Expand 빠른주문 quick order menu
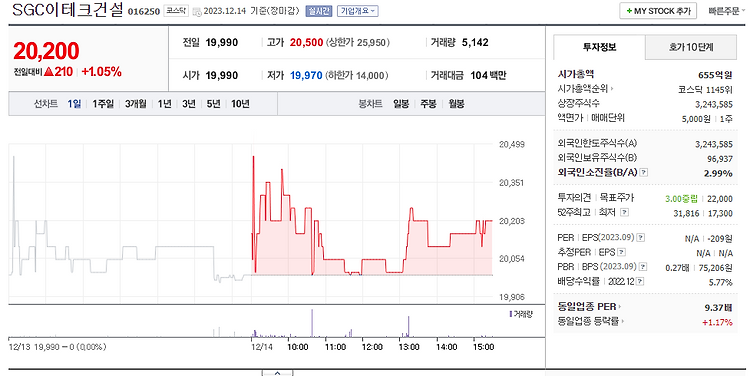750x376 pixels. (727, 11)
